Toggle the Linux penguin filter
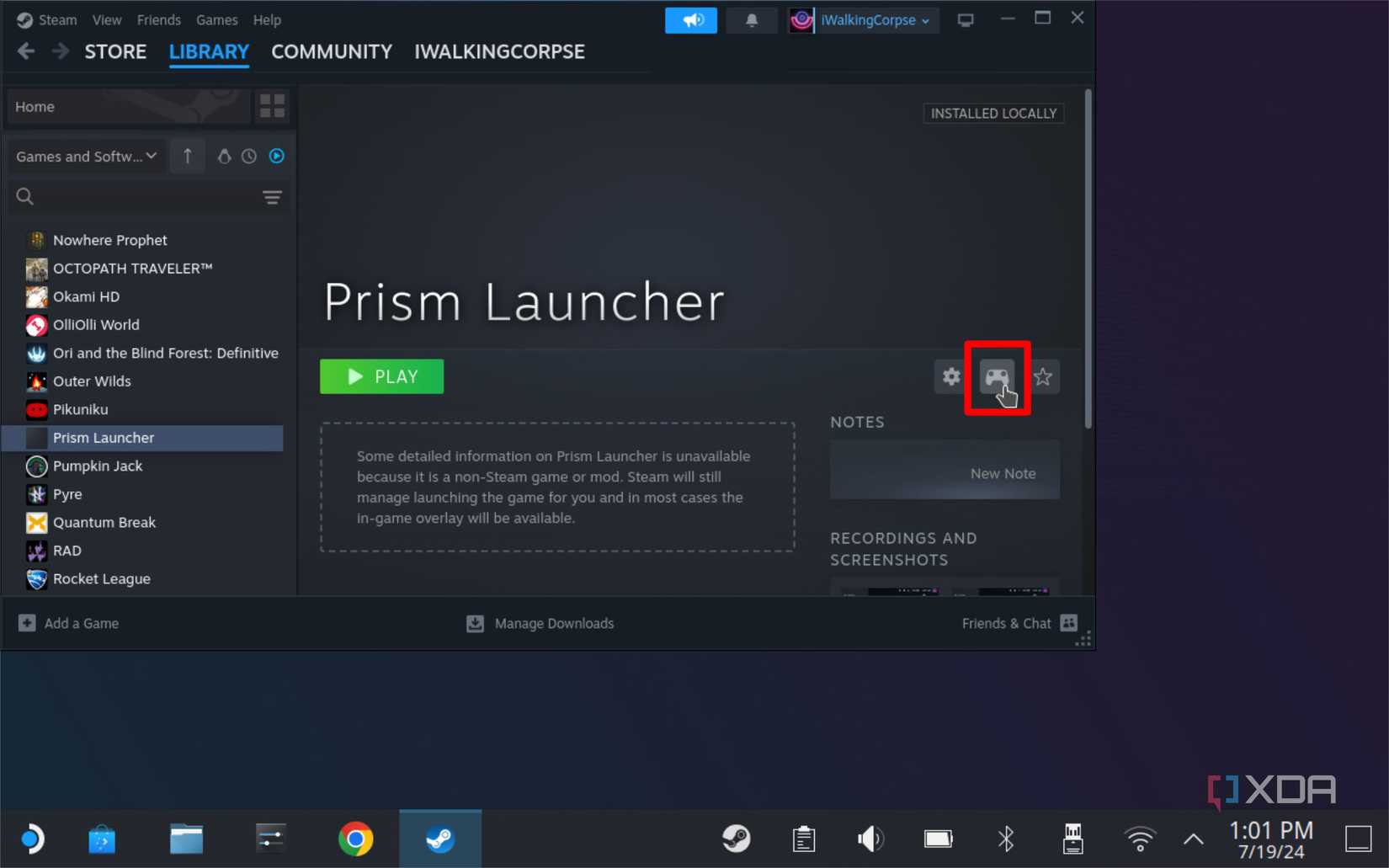This screenshot has height=868, width=1389. 224,156
